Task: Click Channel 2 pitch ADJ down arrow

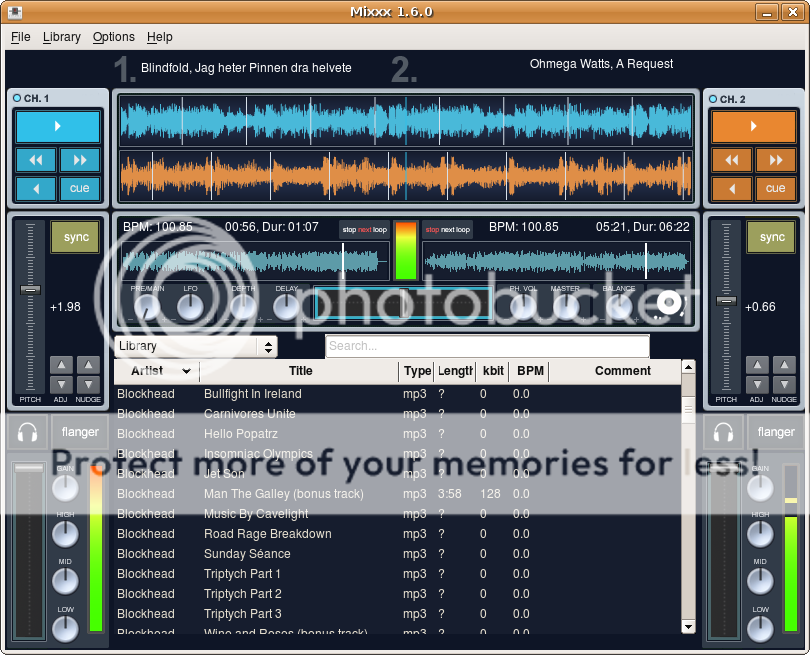Action: click(x=757, y=384)
